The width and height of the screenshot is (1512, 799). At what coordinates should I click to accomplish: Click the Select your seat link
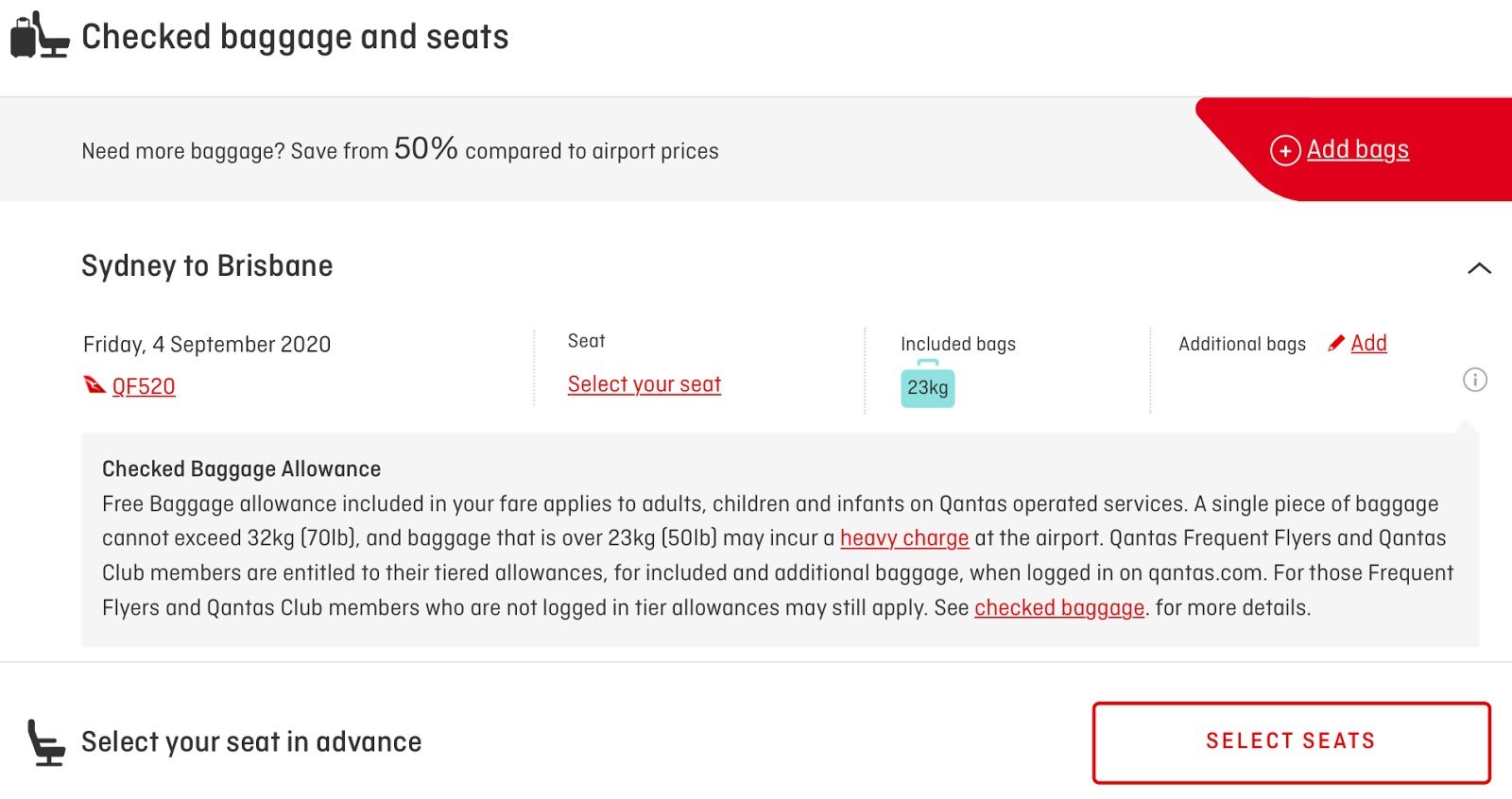pyautogui.click(x=644, y=384)
